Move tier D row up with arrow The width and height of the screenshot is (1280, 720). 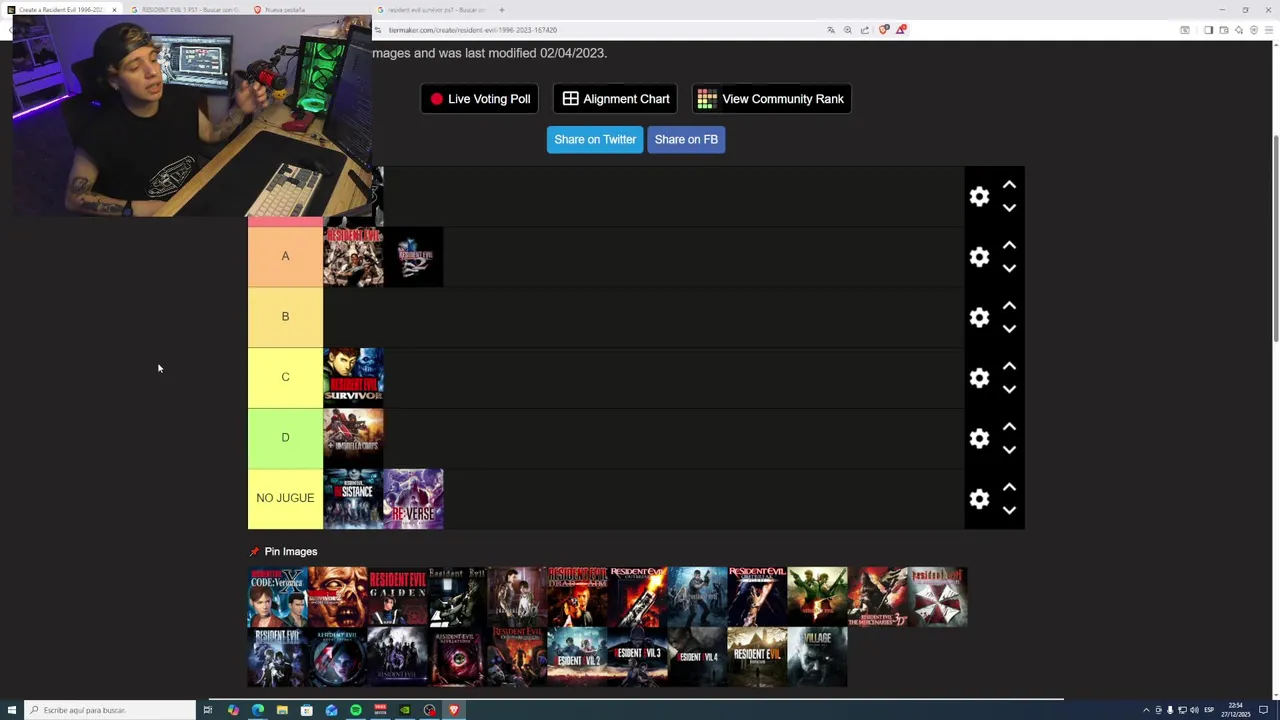(x=1009, y=426)
